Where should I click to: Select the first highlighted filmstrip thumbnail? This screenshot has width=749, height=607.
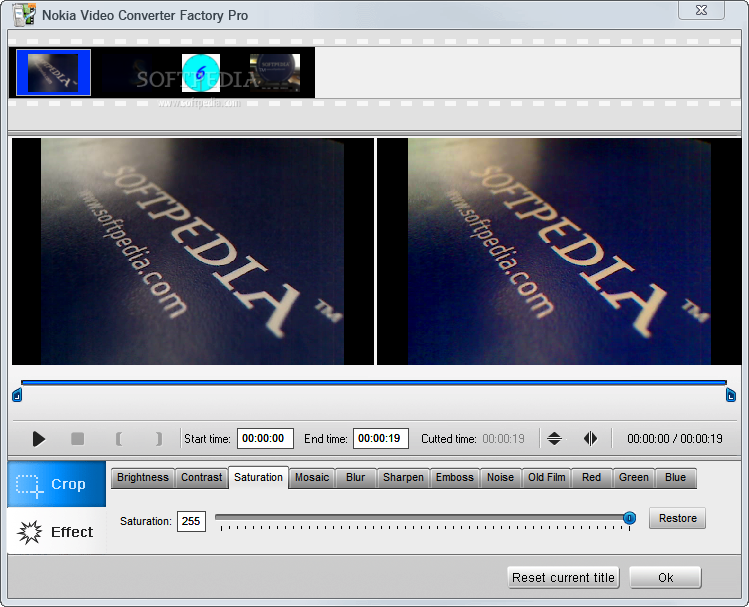pyautogui.click(x=53, y=73)
